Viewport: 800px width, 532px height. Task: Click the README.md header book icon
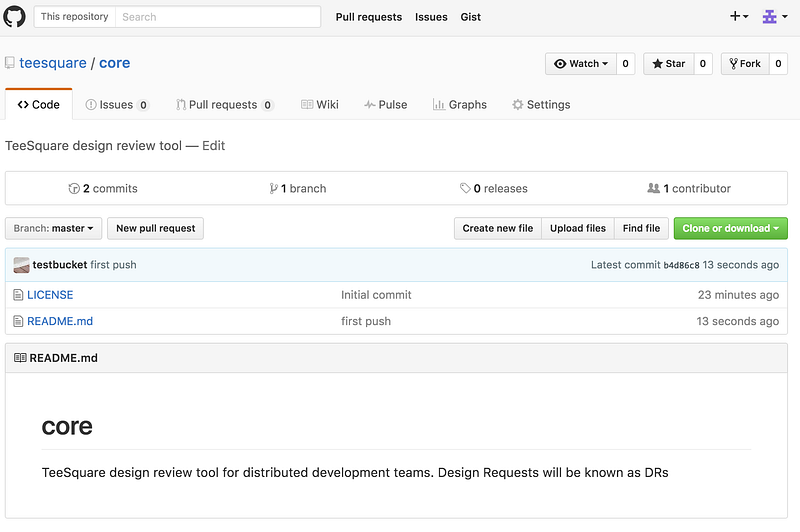(x=20, y=358)
